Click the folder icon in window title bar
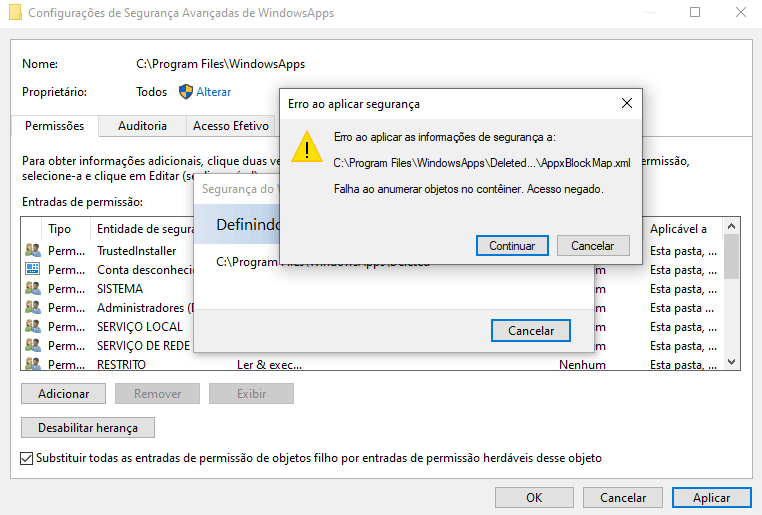This screenshot has height=515, width=762. pyautogui.click(x=15, y=12)
